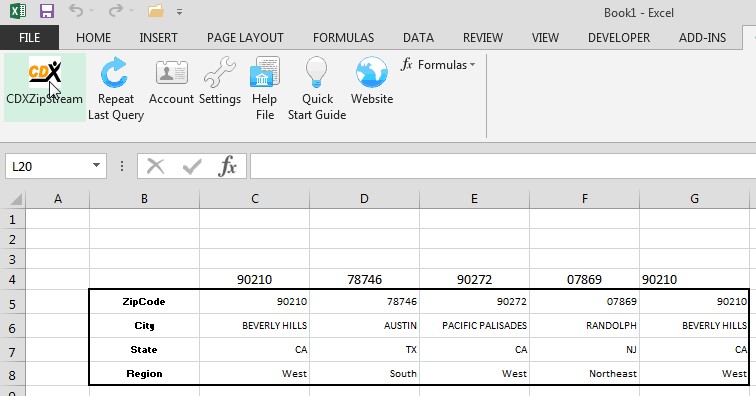This screenshot has width=756, height=396.
Task: Click the open folder icon in quick access
Action: tap(155, 11)
